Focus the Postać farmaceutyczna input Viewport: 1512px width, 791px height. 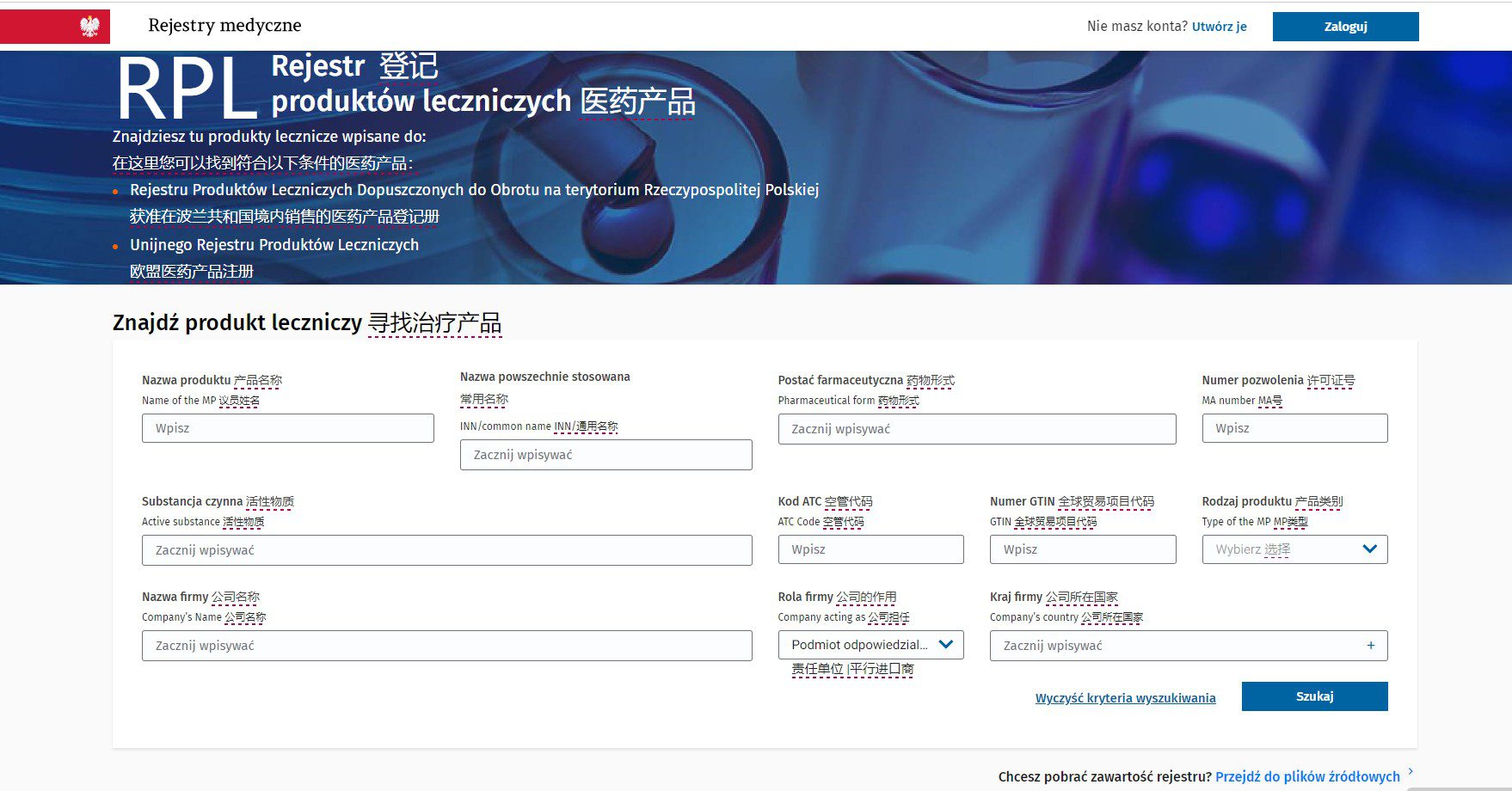977,429
